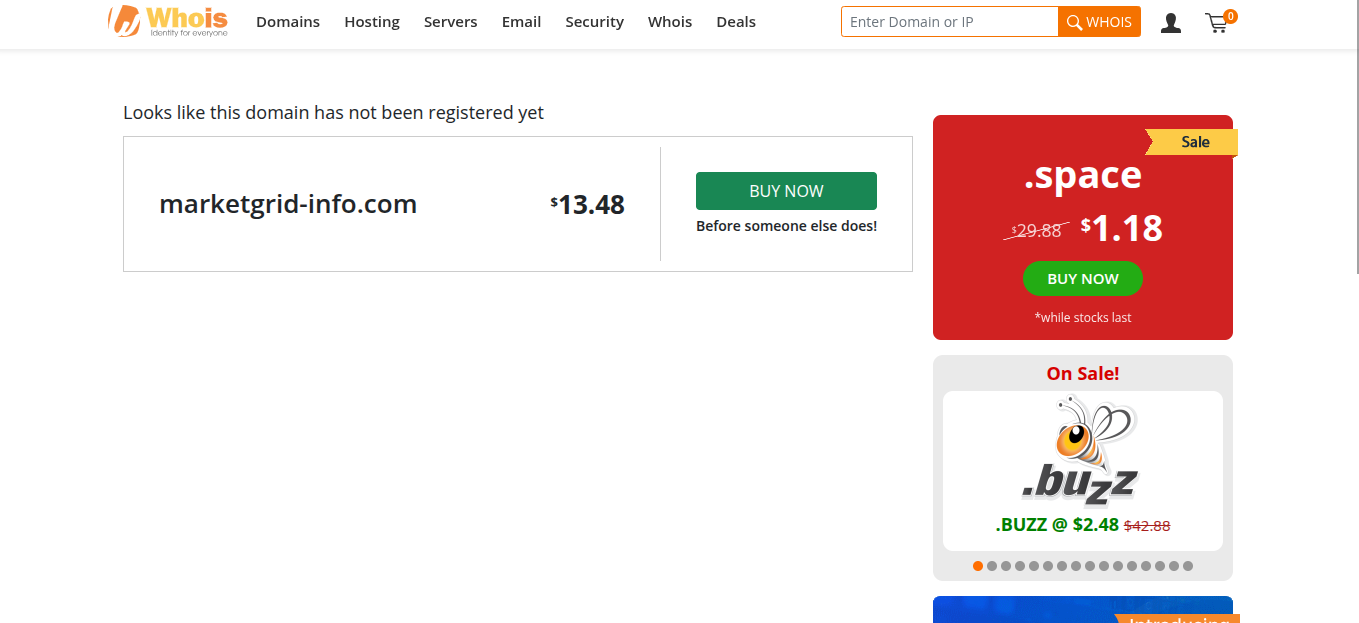This screenshot has width=1359, height=623.
Task: Open the shopping cart icon
Action: 1217,22
